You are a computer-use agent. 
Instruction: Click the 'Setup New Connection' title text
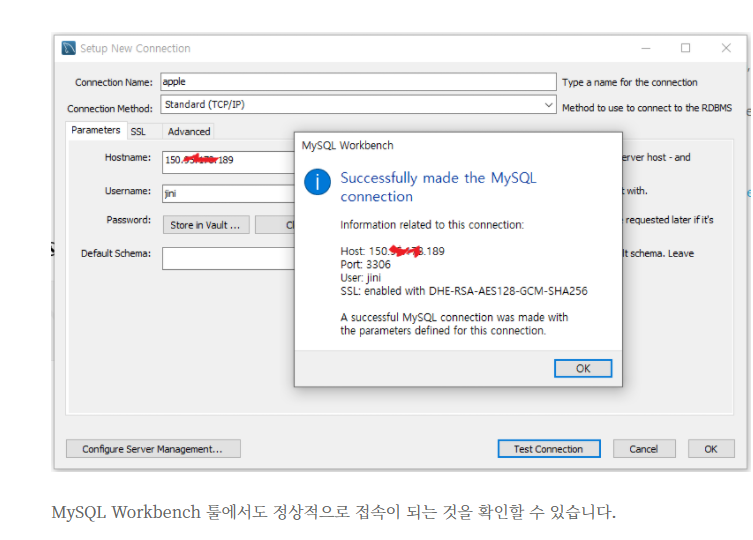point(135,49)
